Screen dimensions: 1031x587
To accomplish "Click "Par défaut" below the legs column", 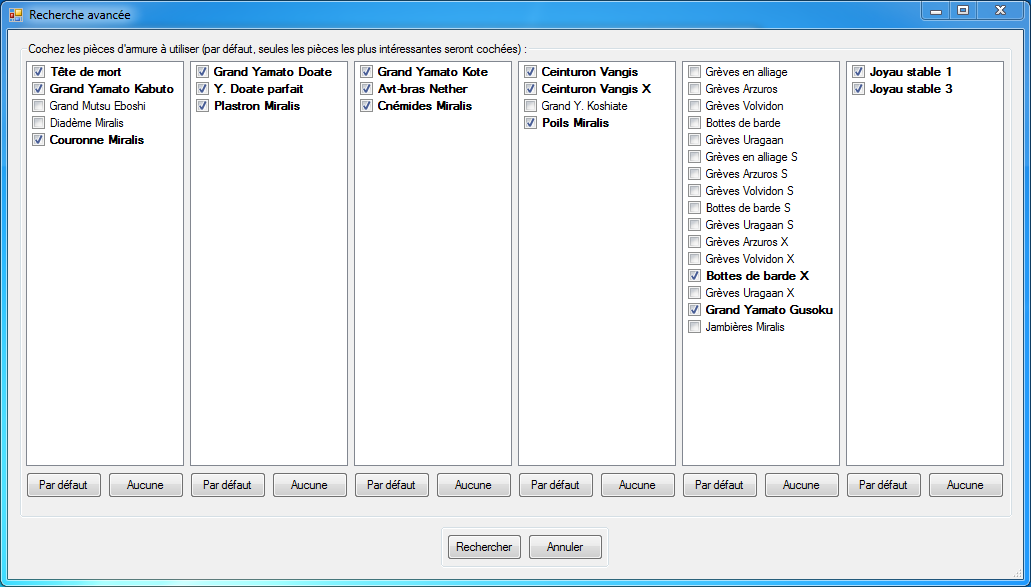I will pyautogui.click(x=719, y=484).
